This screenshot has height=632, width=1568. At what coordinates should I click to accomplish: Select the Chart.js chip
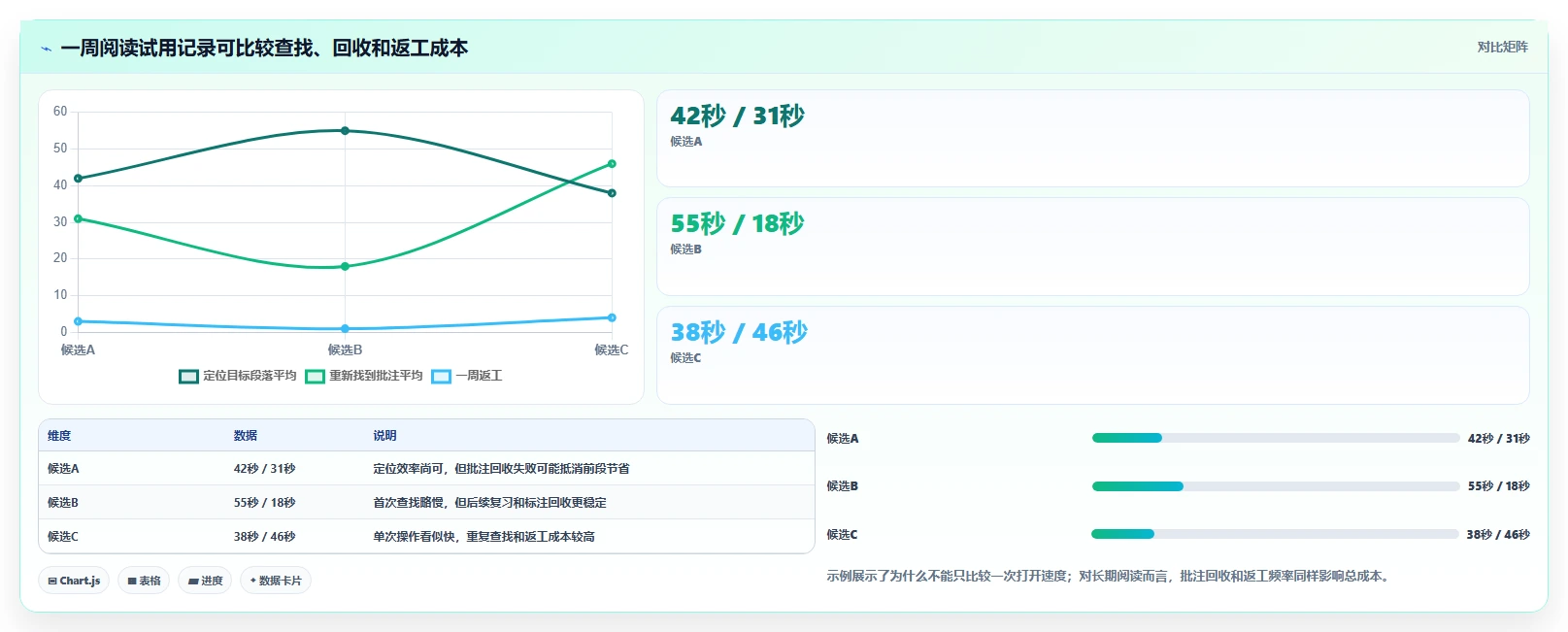74,581
